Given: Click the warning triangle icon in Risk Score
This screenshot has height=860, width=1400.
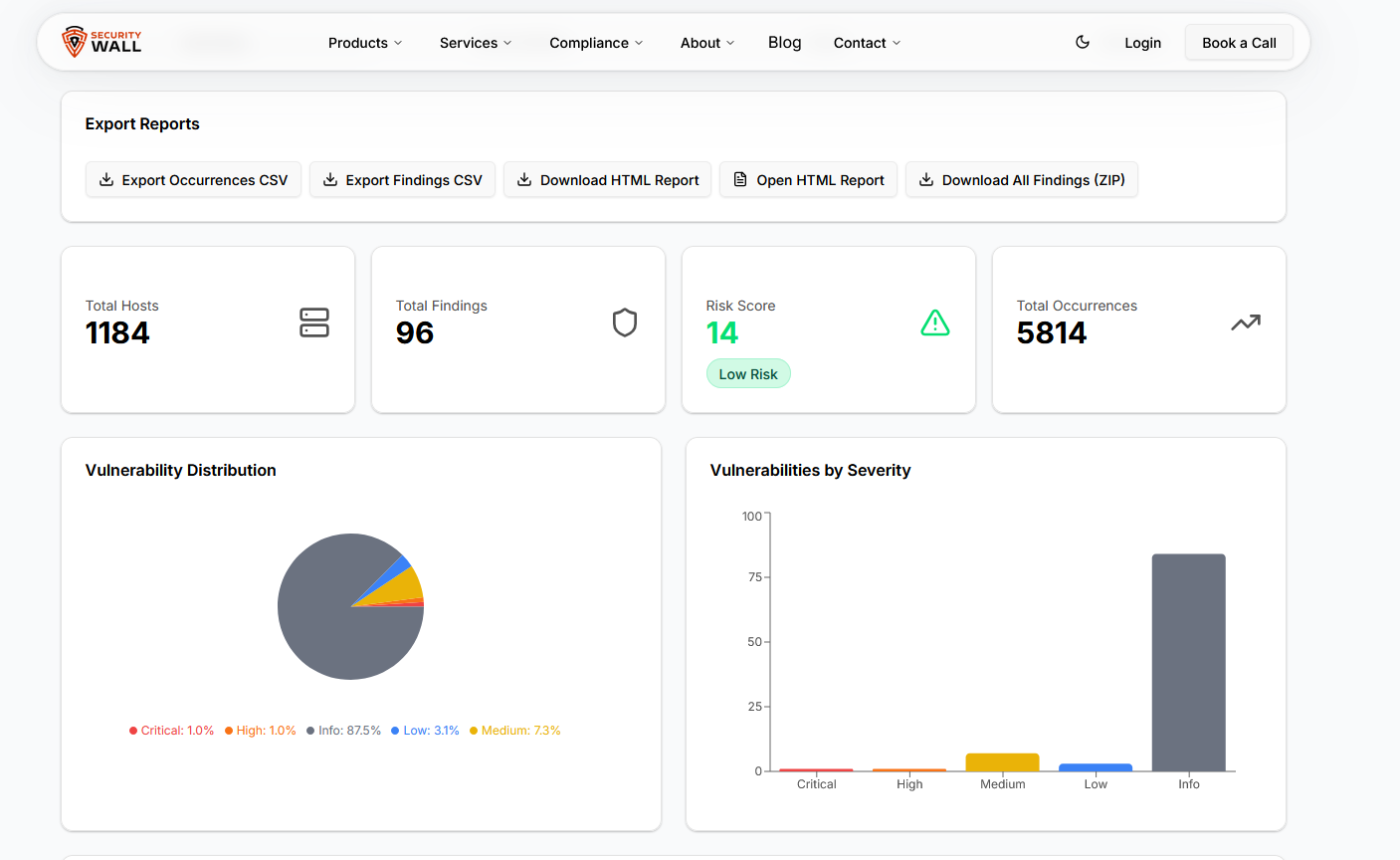Looking at the screenshot, I should (935, 322).
